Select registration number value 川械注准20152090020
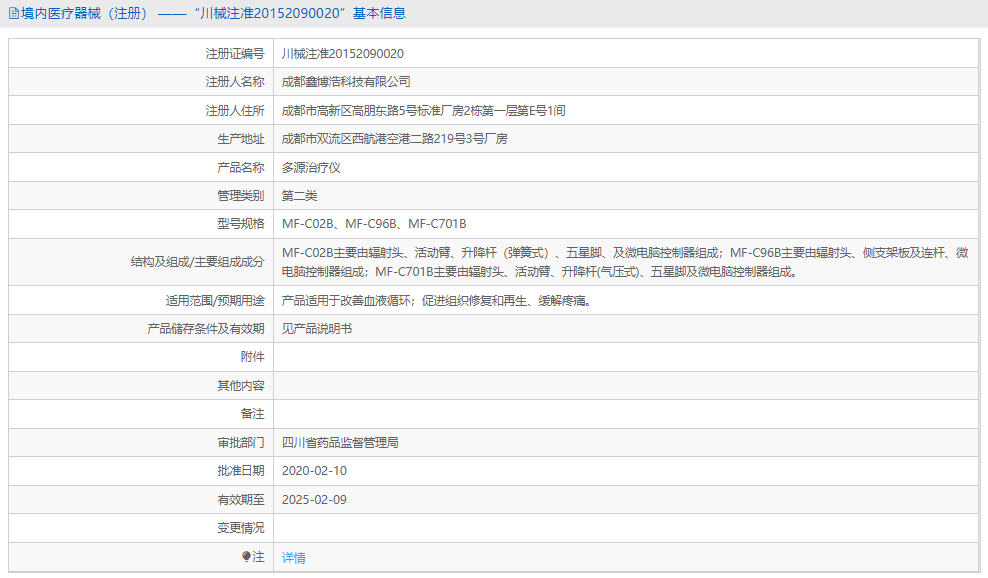The height and width of the screenshot is (578, 988). [x=343, y=54]
